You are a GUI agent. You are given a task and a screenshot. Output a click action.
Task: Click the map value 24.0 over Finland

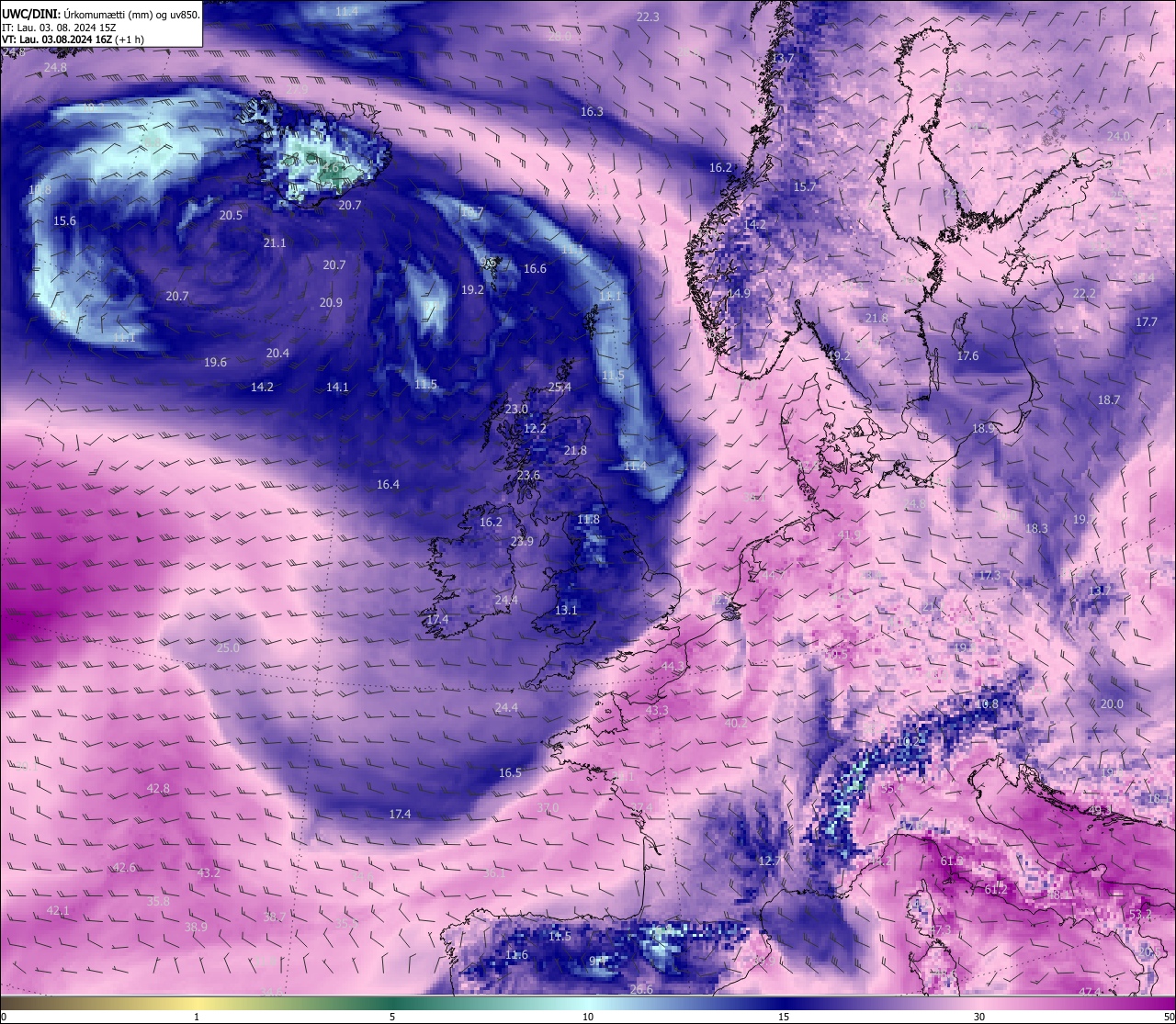tap(1118, 137)
